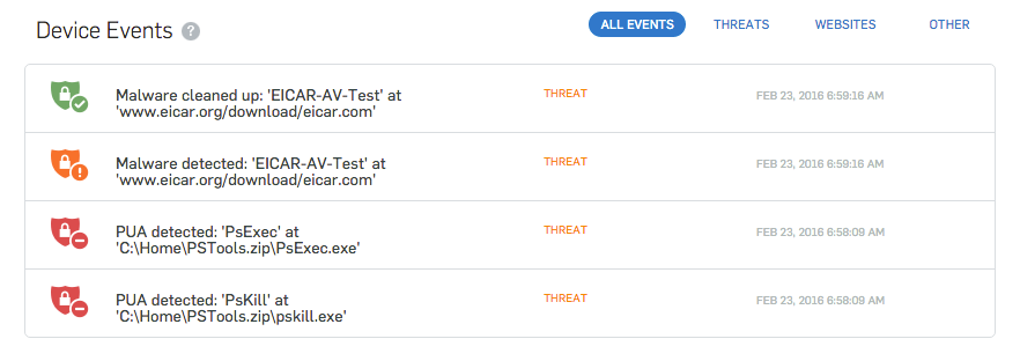The height and width of the screenshot is (361, 1020).
Task: Click the 6:59:16 AM timestamp of the cleaned up event
Action: 820,96
